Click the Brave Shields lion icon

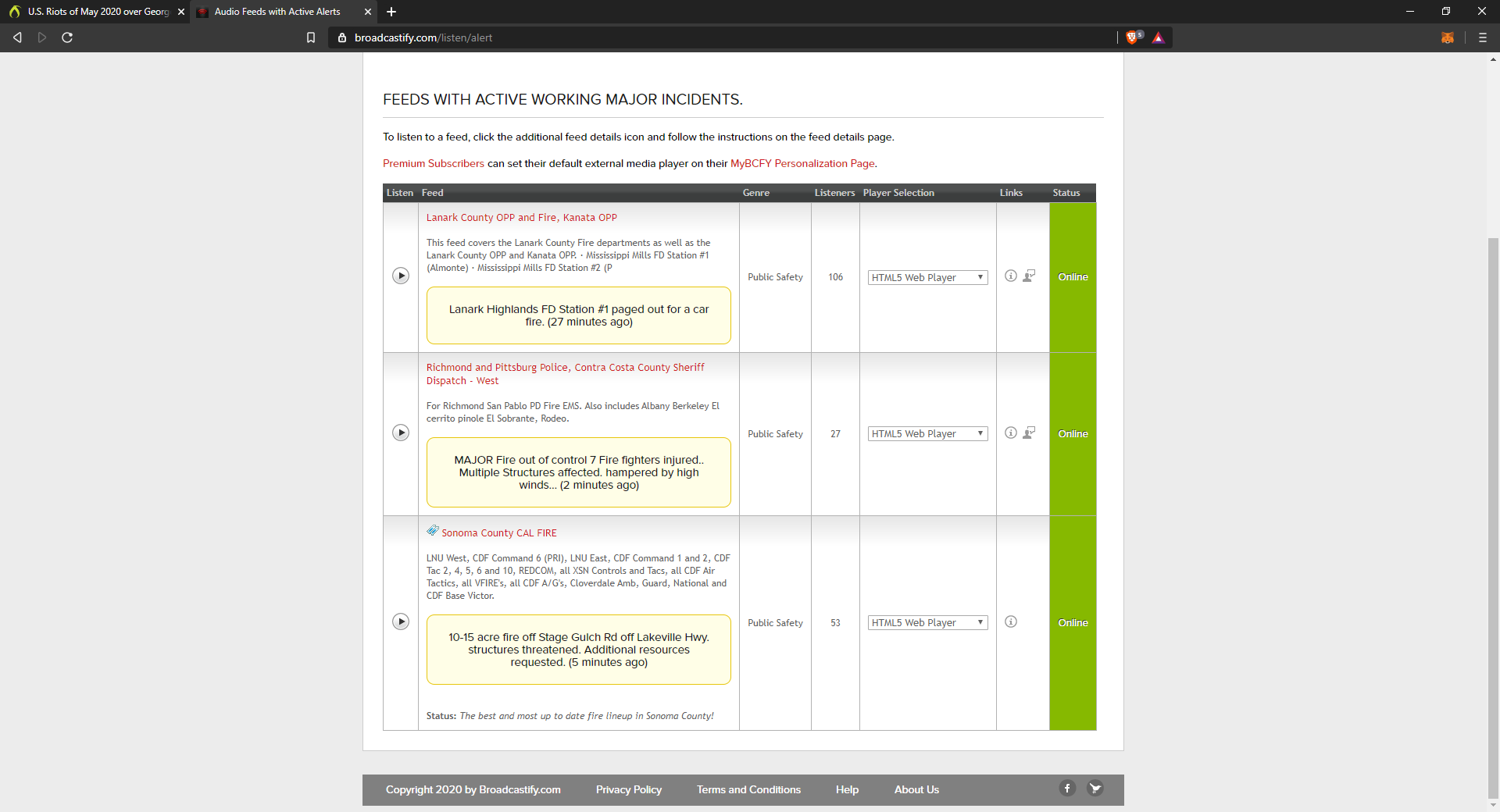1134,37
